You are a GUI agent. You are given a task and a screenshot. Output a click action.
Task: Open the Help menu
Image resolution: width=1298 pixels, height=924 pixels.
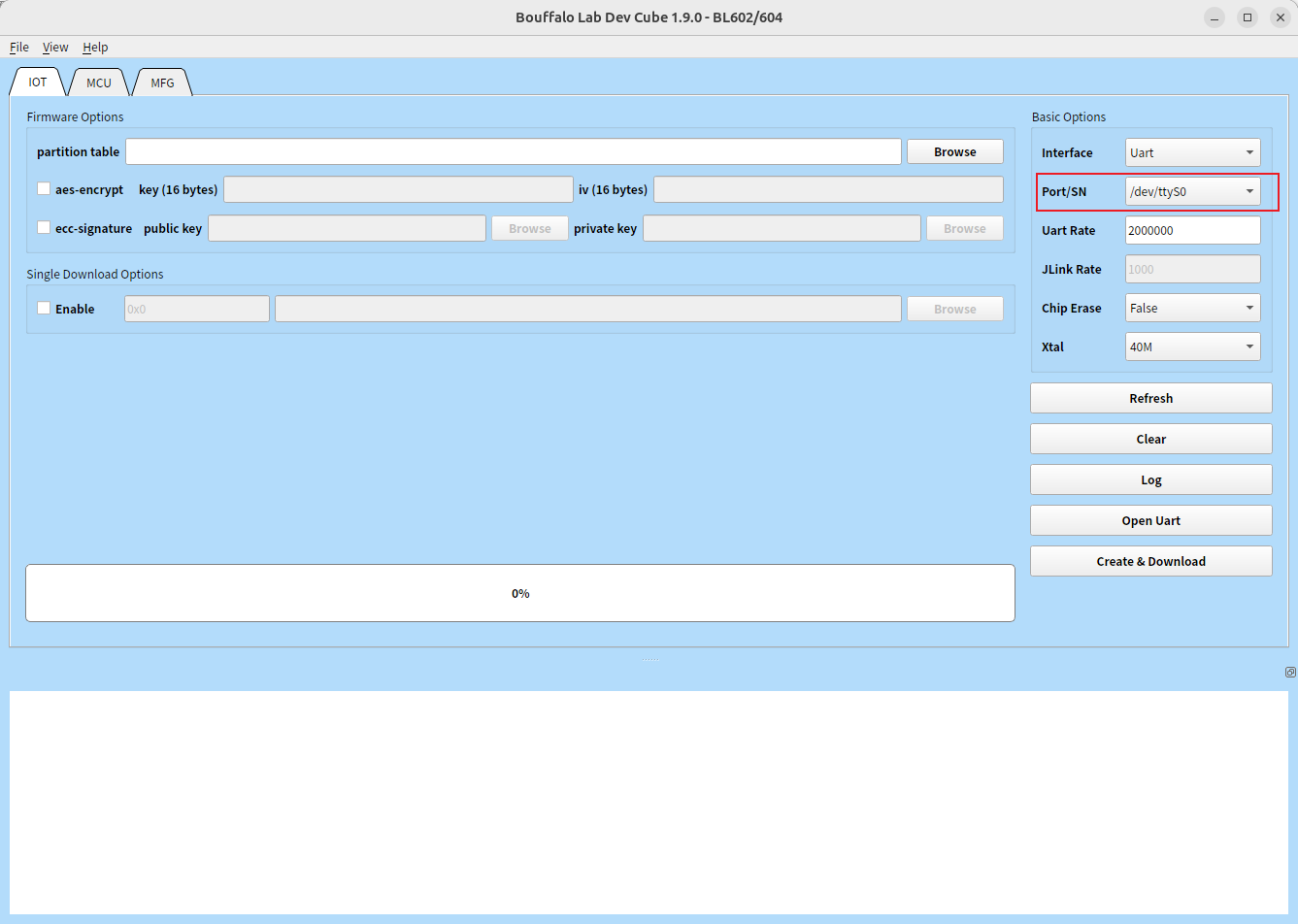tap(95, 47)
